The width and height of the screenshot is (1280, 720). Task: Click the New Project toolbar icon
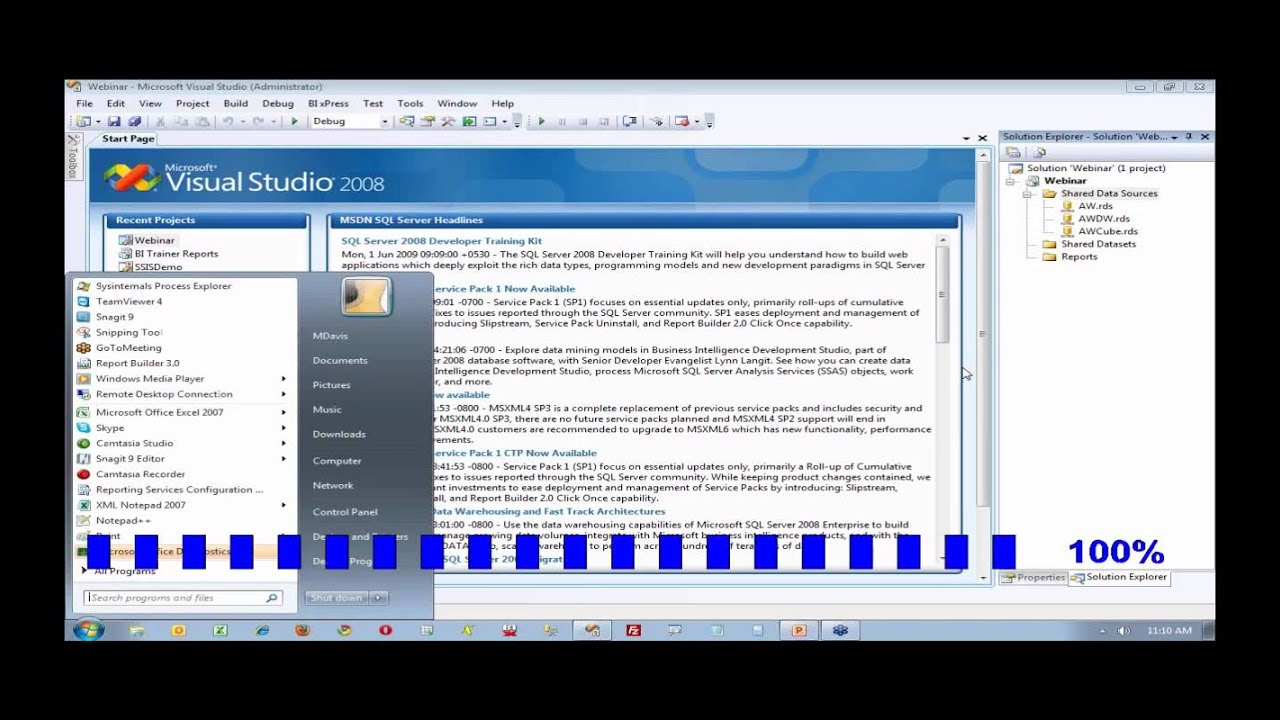click(x=84, y=121)
